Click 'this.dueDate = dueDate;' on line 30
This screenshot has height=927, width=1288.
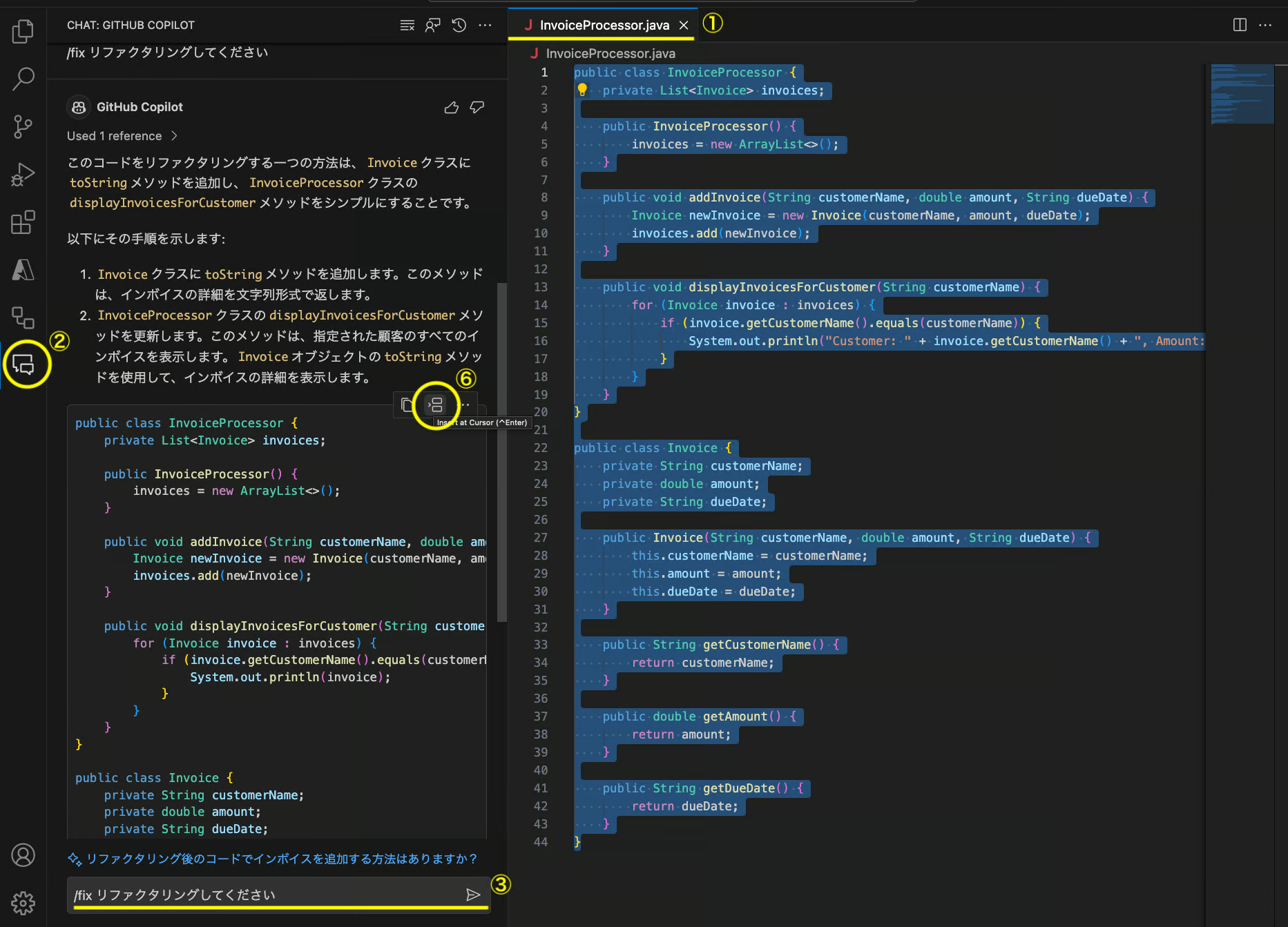tap(713, 592)
